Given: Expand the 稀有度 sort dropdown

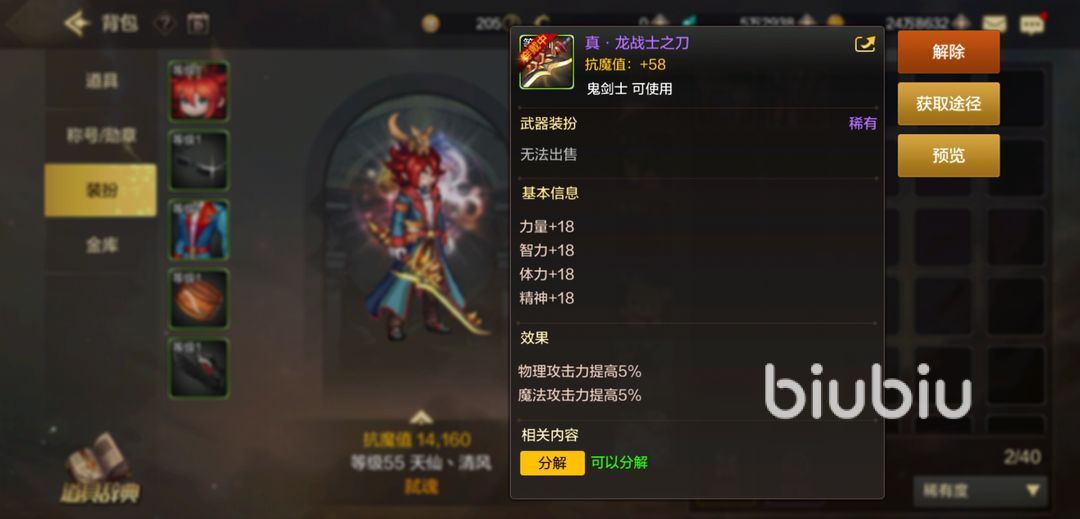Looking at the screenshot, I should (980, 491).
